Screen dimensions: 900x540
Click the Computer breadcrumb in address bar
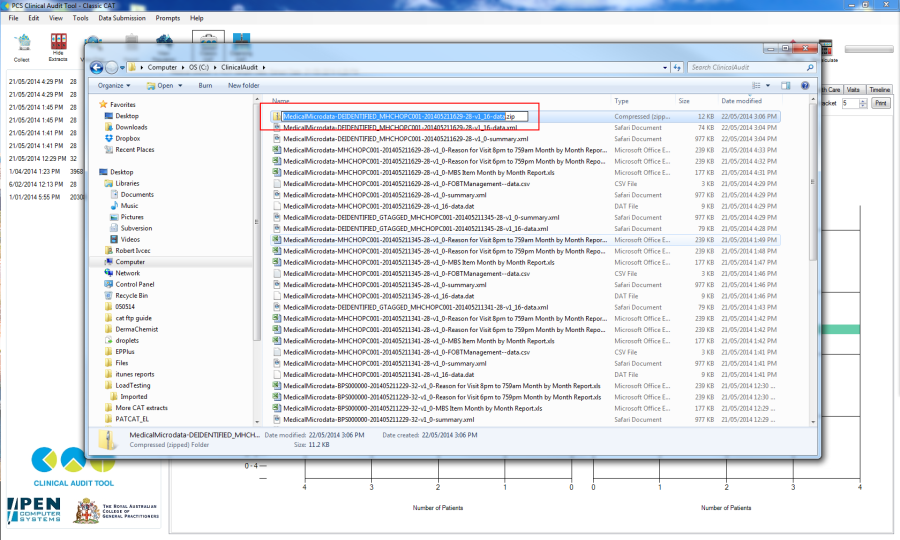coord(162,67)
